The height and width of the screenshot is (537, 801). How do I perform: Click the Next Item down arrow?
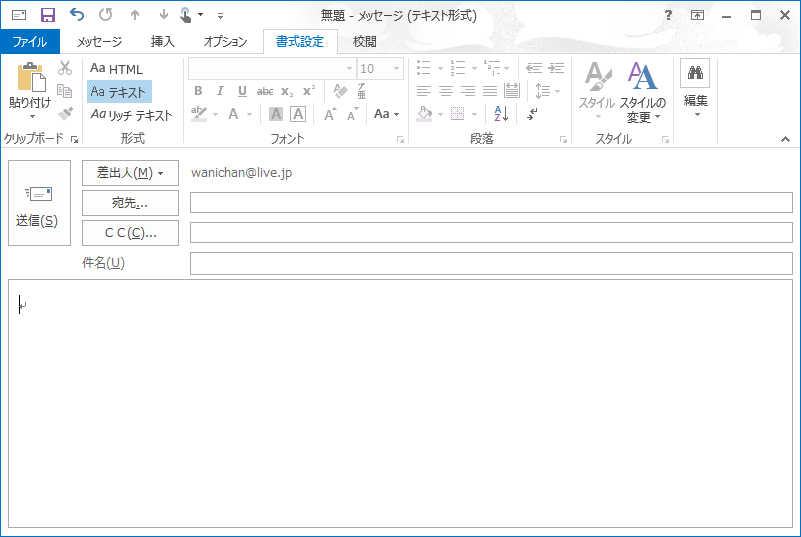pos(163,15)
